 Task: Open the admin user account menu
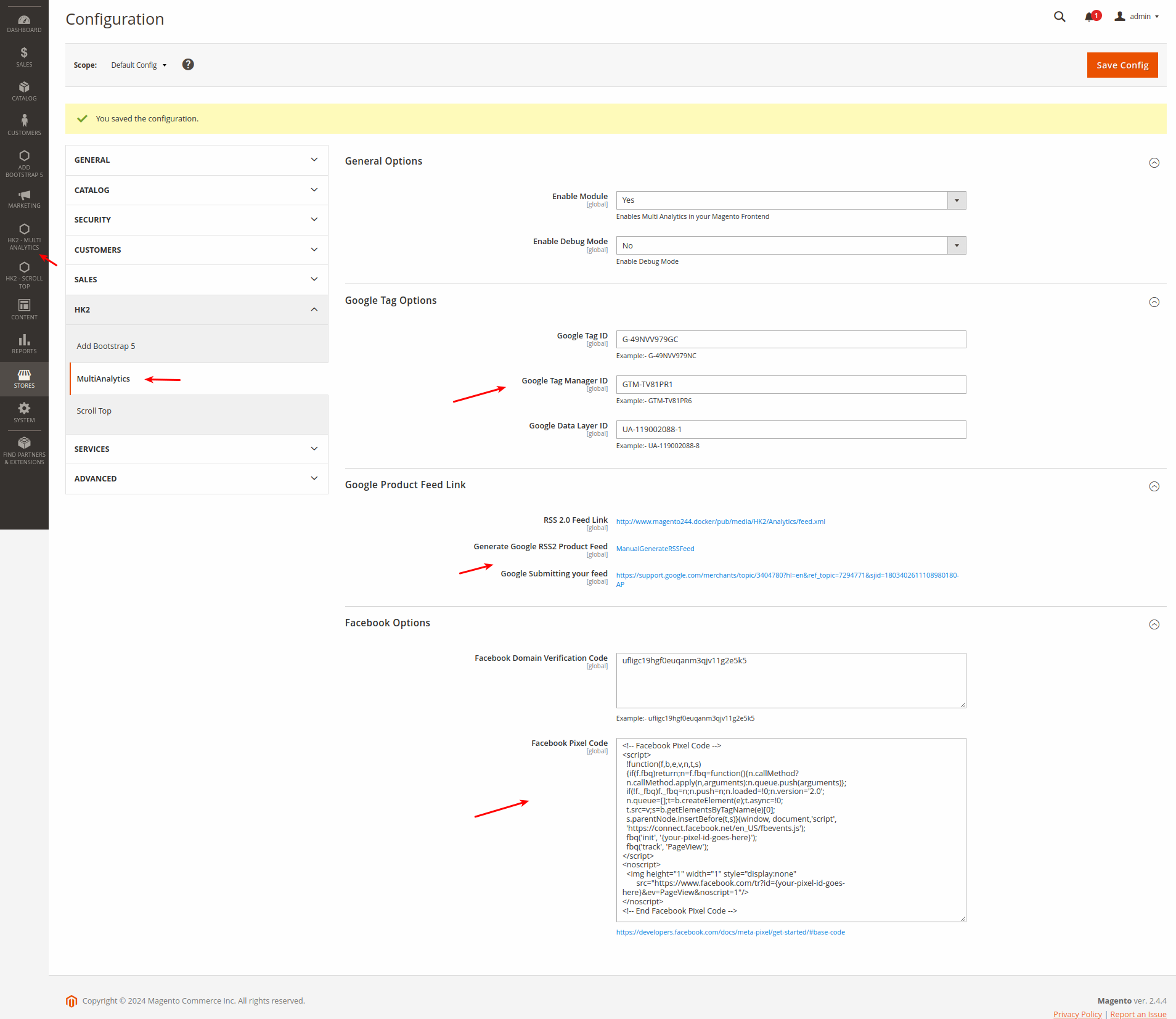point(1137,17)
